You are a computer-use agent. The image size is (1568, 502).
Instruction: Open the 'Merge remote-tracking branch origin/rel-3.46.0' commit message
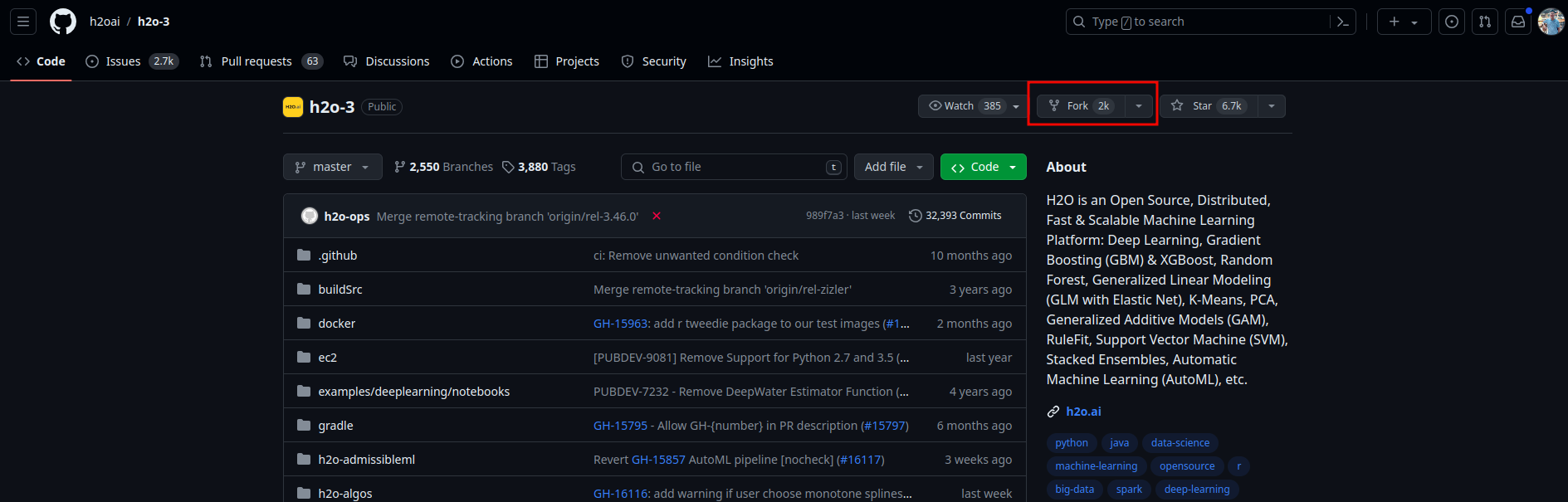click(507, 217)
